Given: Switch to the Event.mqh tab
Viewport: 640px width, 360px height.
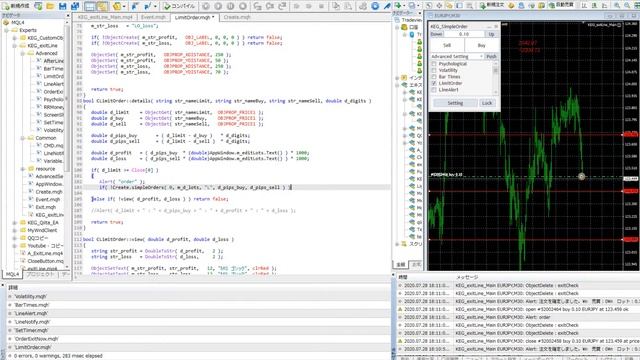Looking at the screenshot, I should (x=153, y=17).
